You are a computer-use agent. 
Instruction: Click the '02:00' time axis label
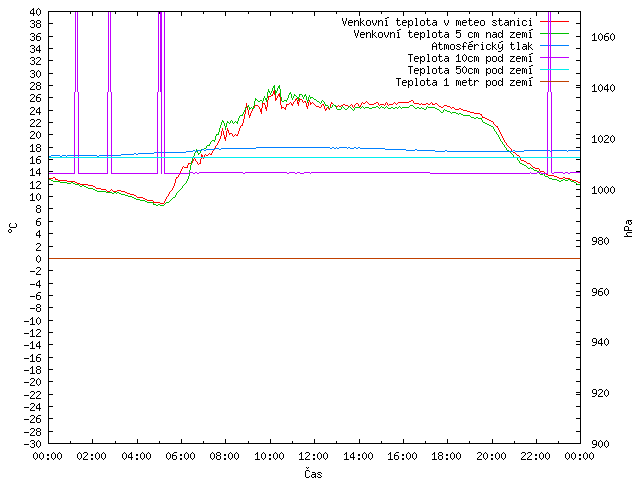coord(91,456)
